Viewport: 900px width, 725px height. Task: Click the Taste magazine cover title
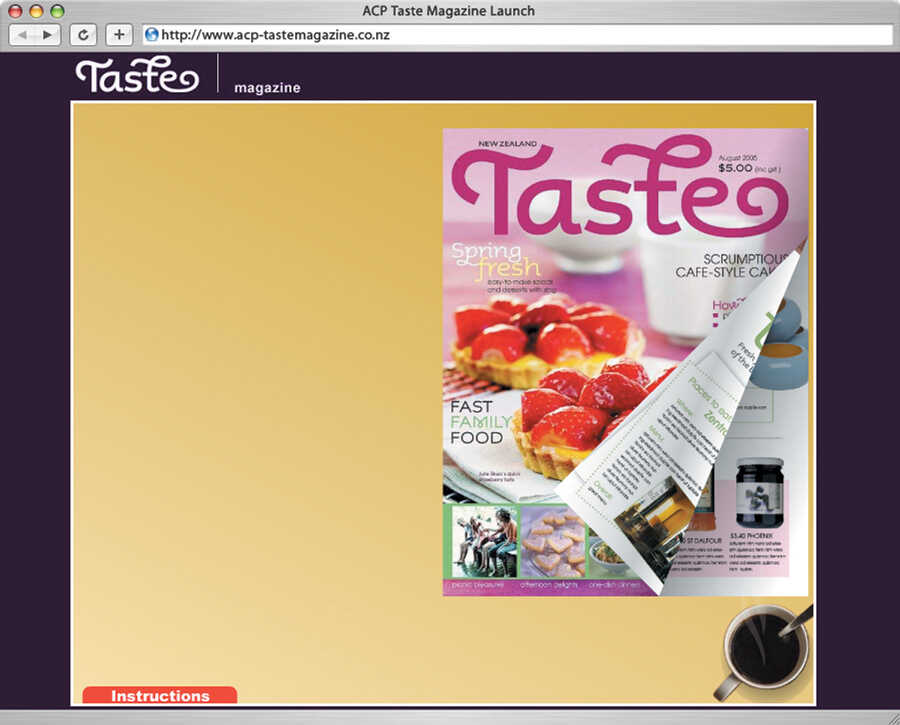pyautogui.click(x=620, y=185)
